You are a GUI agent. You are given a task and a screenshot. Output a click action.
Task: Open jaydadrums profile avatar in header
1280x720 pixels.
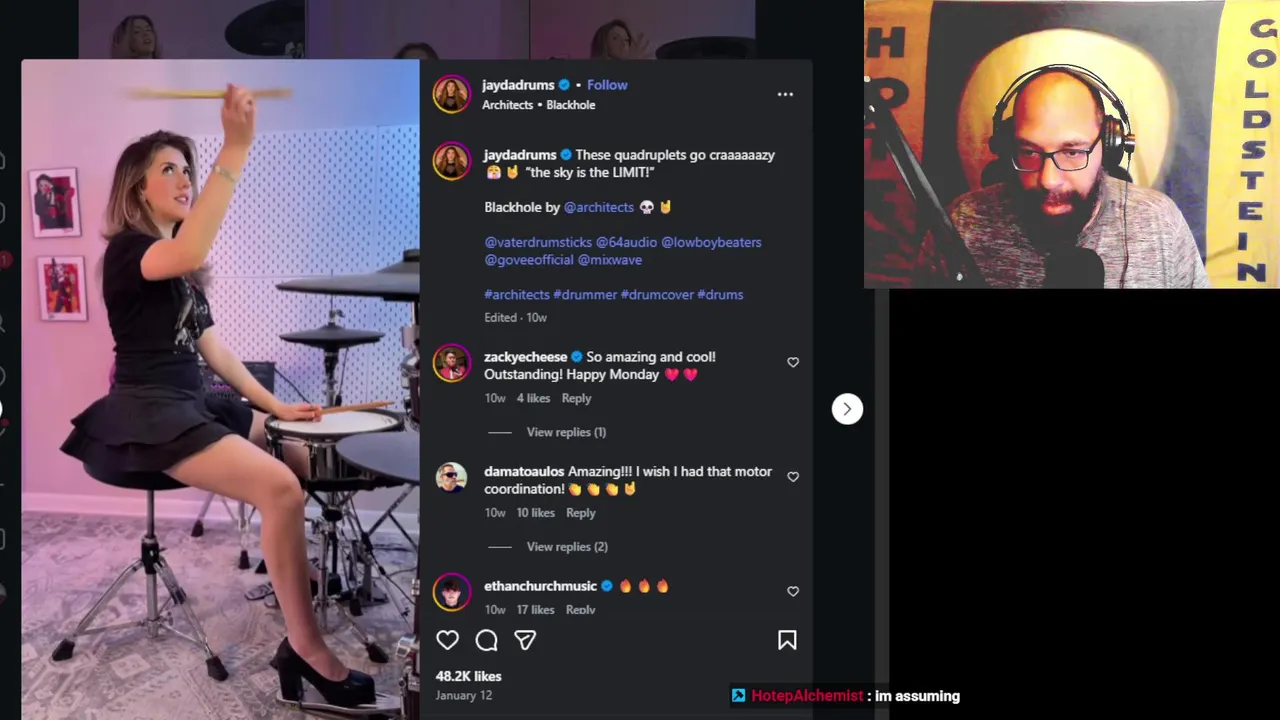[452, 94]
